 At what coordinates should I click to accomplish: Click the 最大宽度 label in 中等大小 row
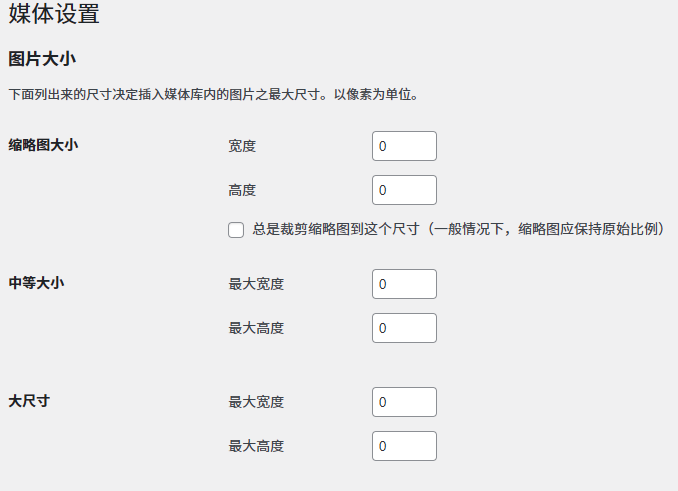coord(256,284)
